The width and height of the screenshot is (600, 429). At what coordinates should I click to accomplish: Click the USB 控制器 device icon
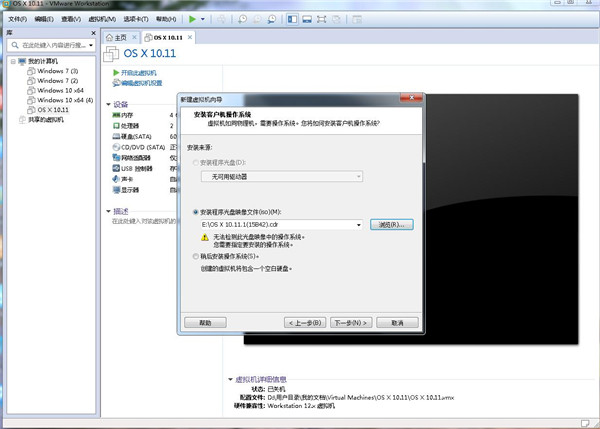(115, 168)
